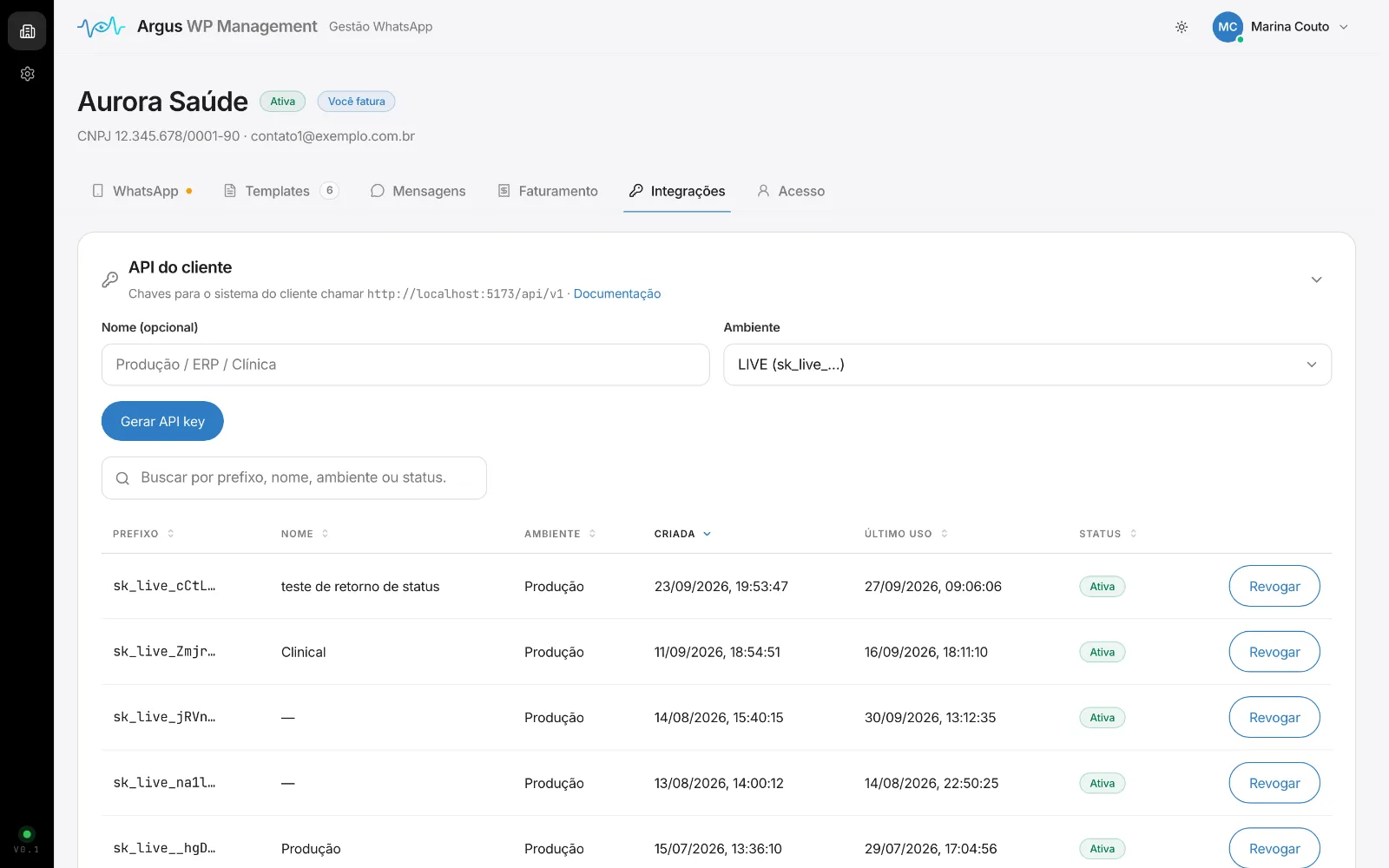Screen dimensions: 1389x868
Task: Click the Você fatura badge
Action: pos(356,102)
